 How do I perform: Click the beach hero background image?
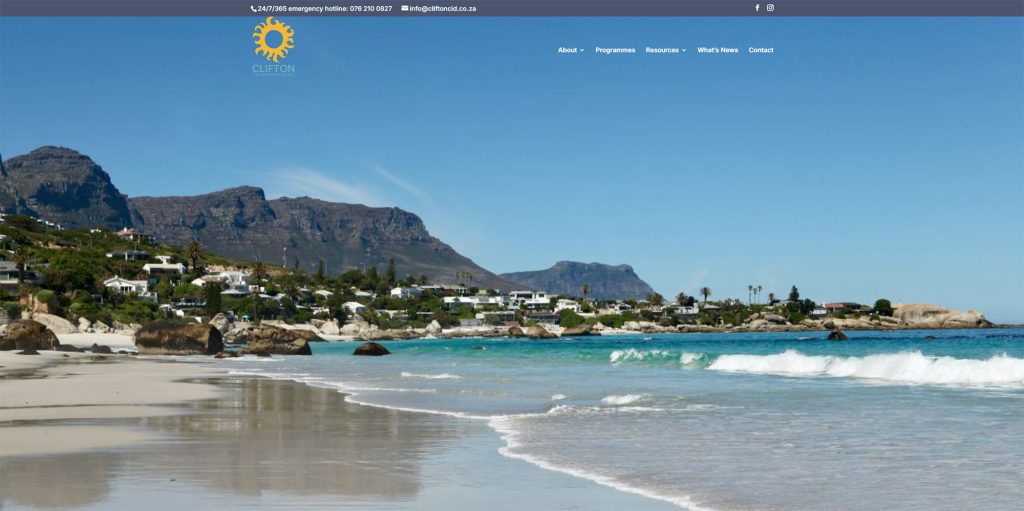[512, 263]
